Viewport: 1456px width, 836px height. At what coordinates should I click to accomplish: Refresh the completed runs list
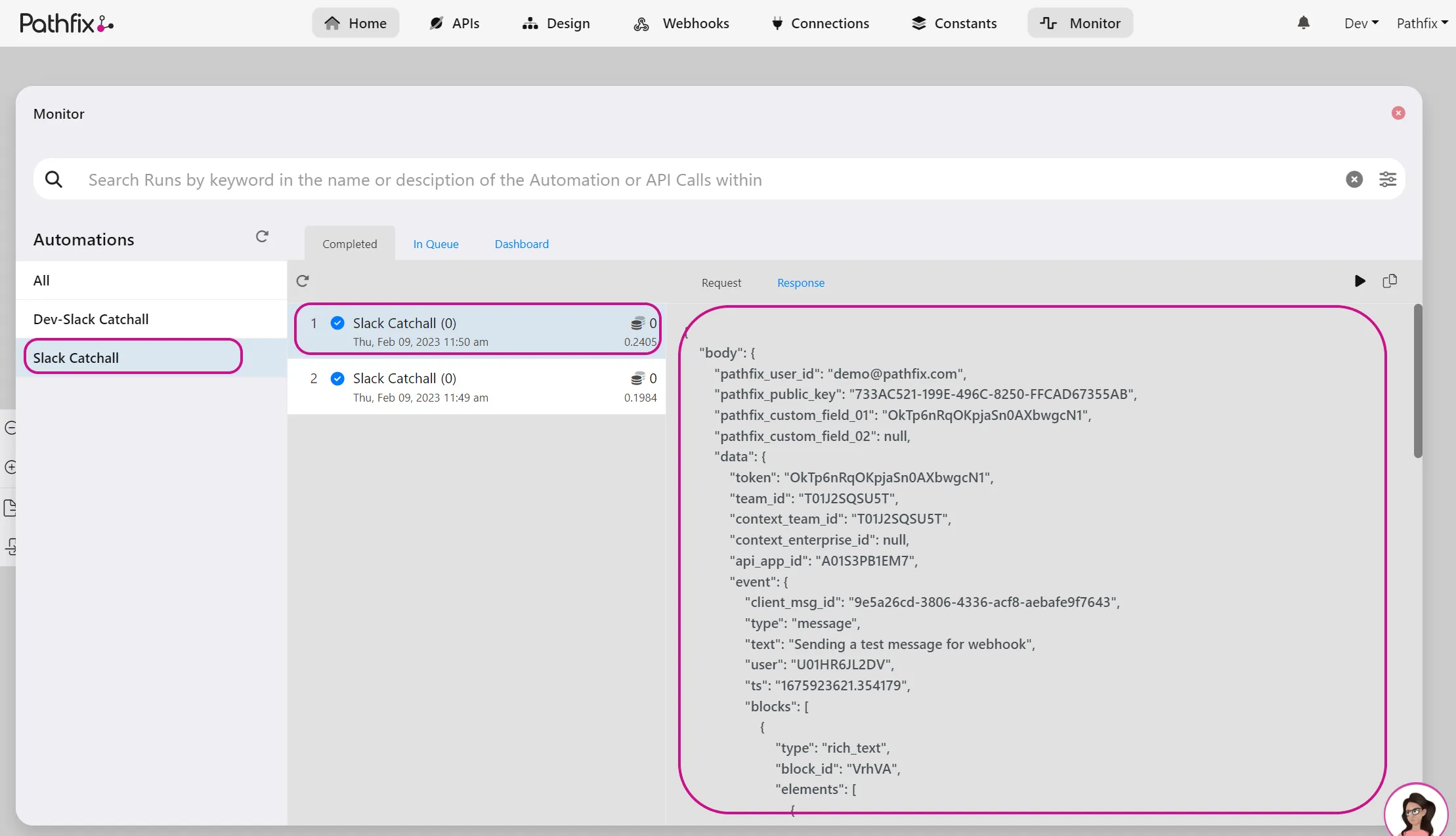(303, 281)
